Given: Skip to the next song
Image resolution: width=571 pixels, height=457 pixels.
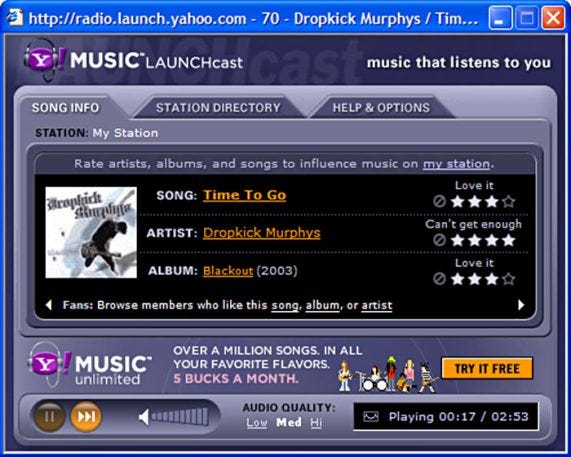Looking at the screenshot, I should pos(86,416).
